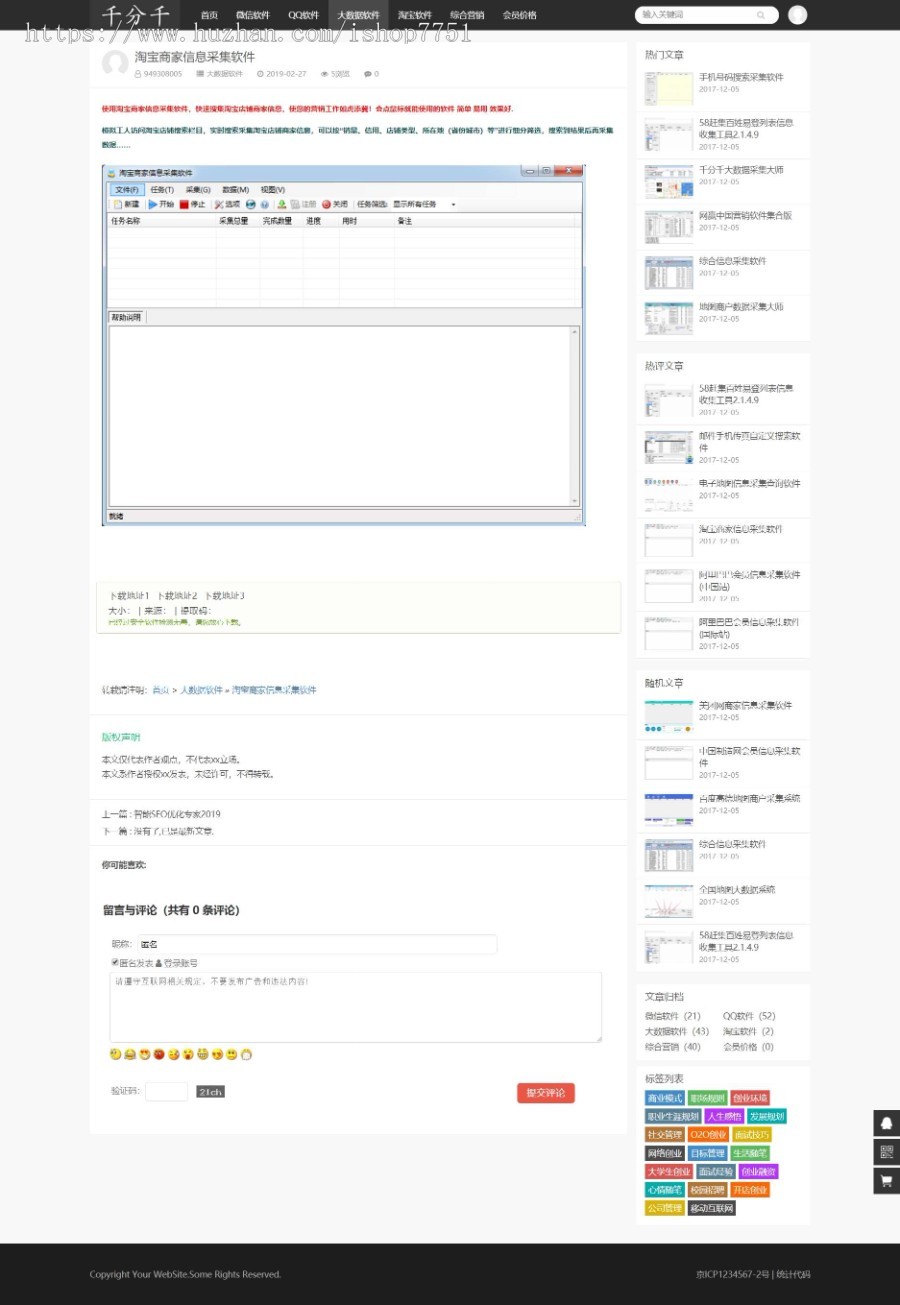
Task: Show the QR code floating icon
Action: point(886,1152)
